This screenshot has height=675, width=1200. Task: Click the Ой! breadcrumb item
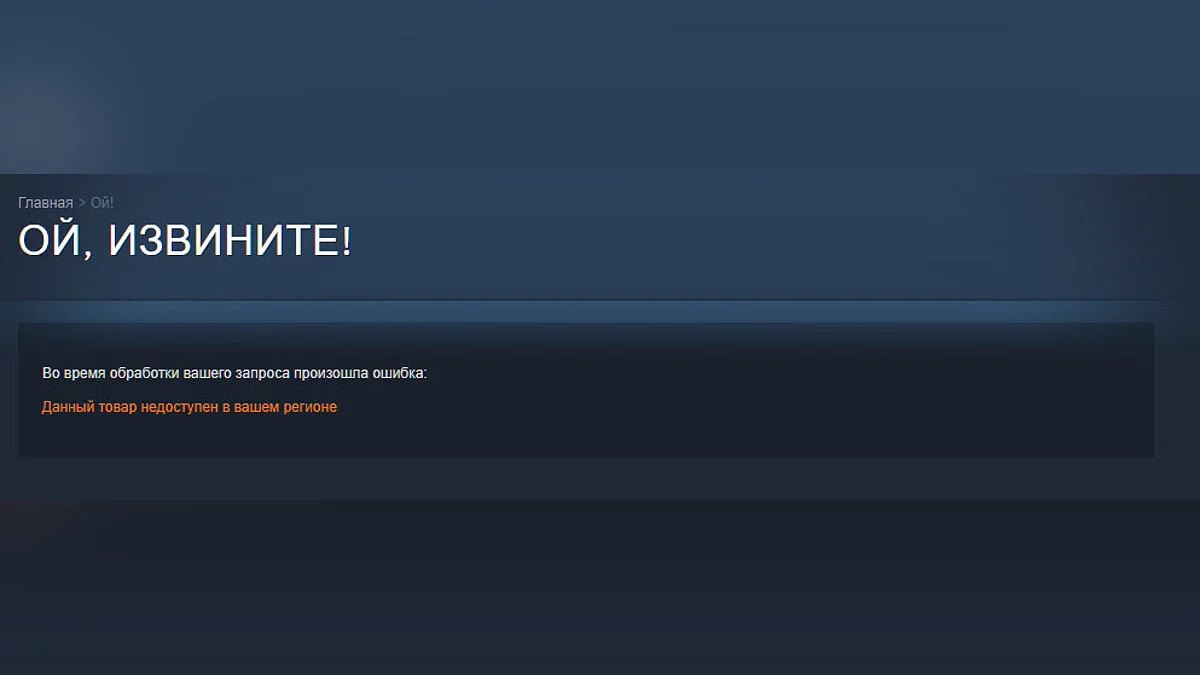(x=102, y=203)
